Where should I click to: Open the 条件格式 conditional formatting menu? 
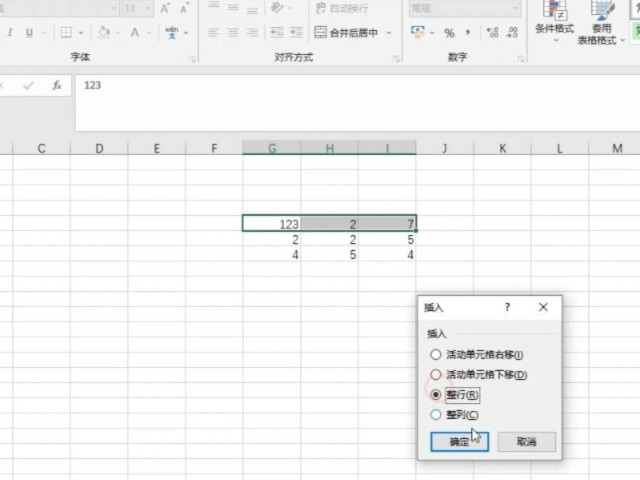click(554, 22)
